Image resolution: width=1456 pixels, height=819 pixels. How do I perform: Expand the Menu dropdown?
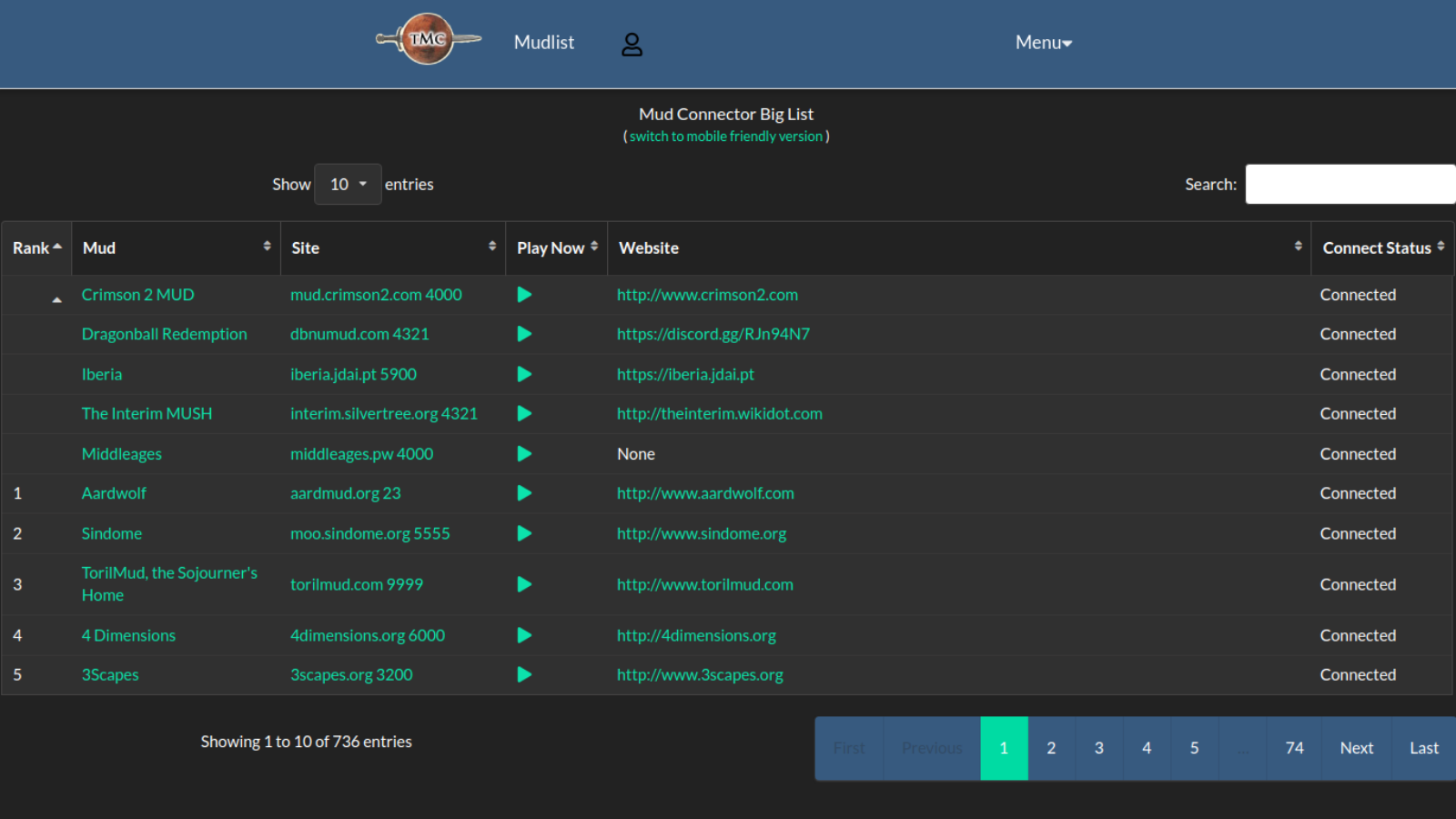tap(1043, 42)
